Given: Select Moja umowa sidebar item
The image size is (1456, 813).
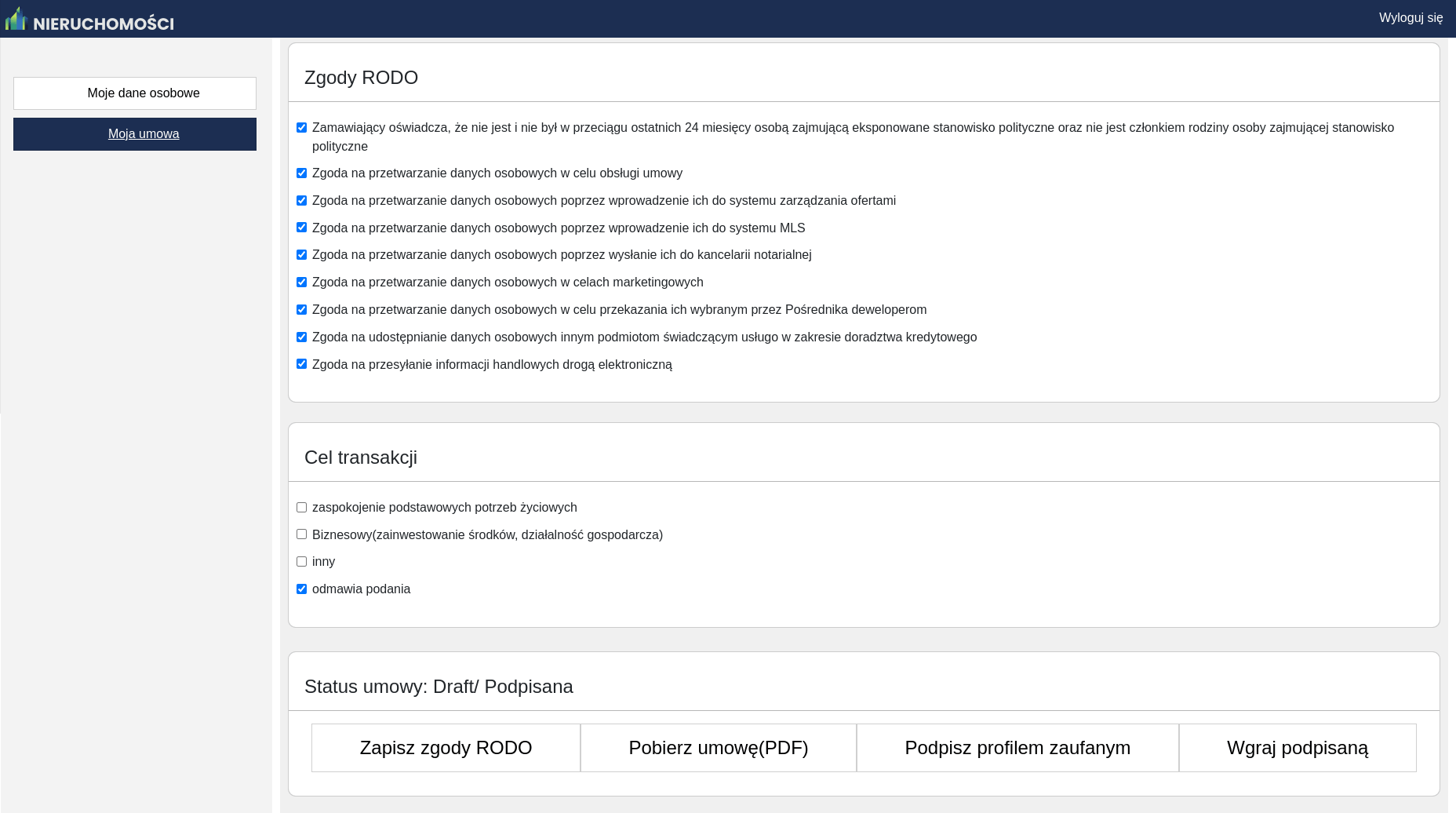Looking at the screenshot, I should click(135, 134).
